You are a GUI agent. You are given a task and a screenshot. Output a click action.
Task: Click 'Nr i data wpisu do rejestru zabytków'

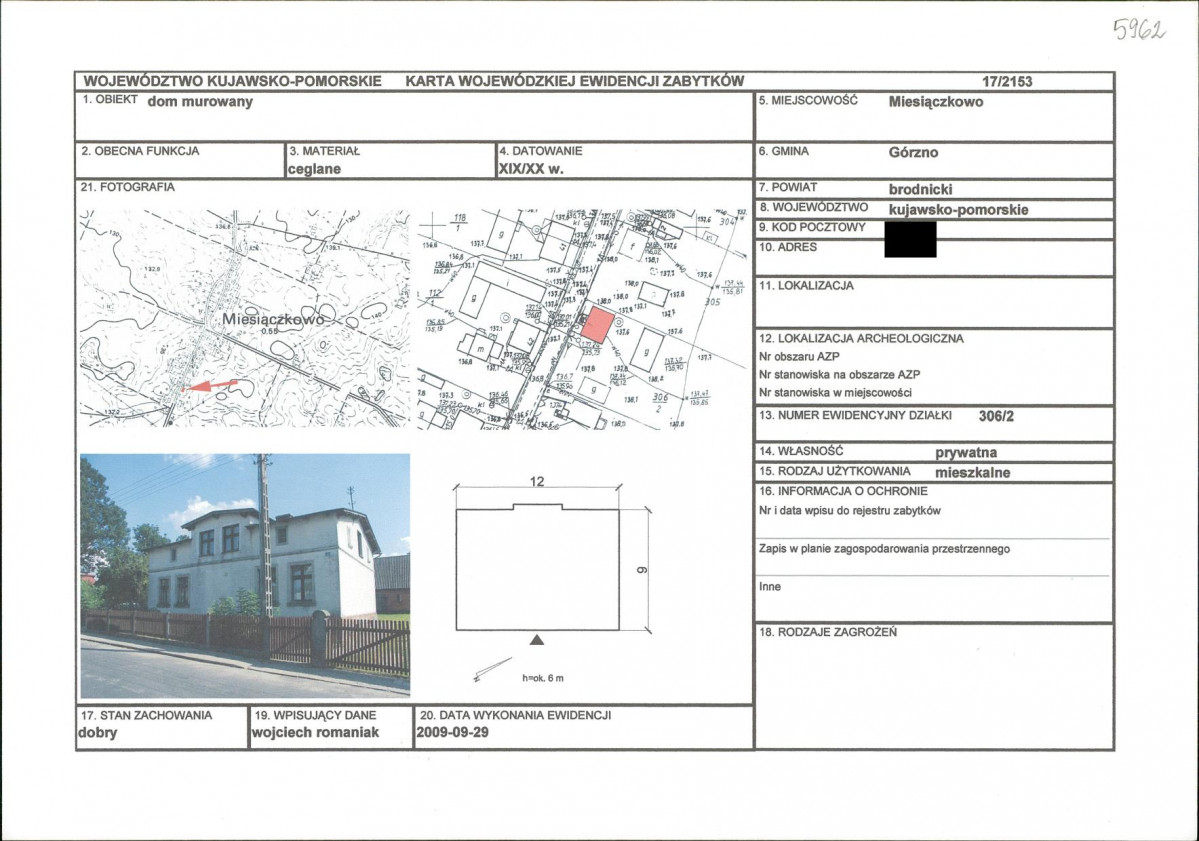point(850,511)
